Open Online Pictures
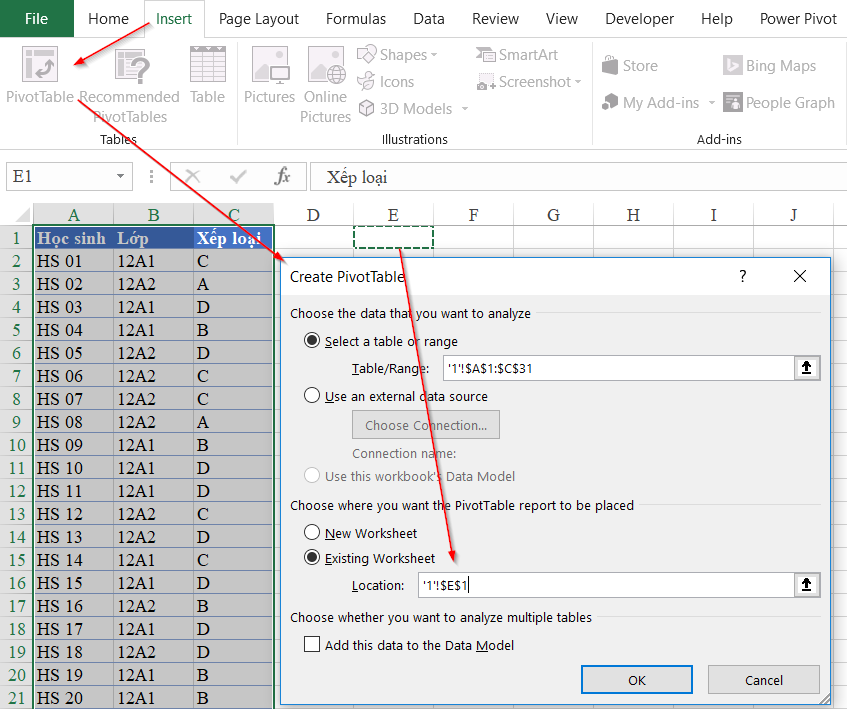The width and height of the screenshot is (847, 709). point(326,85)
